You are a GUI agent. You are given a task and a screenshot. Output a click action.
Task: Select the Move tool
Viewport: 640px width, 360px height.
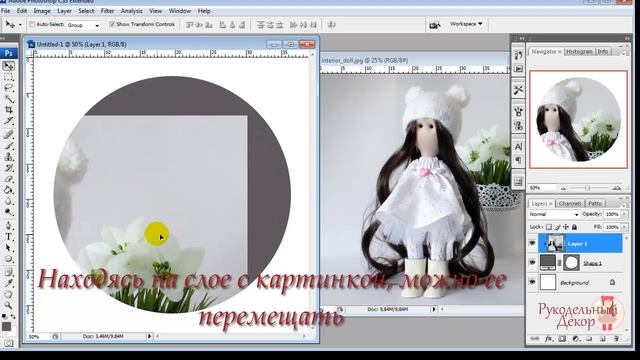9,66
